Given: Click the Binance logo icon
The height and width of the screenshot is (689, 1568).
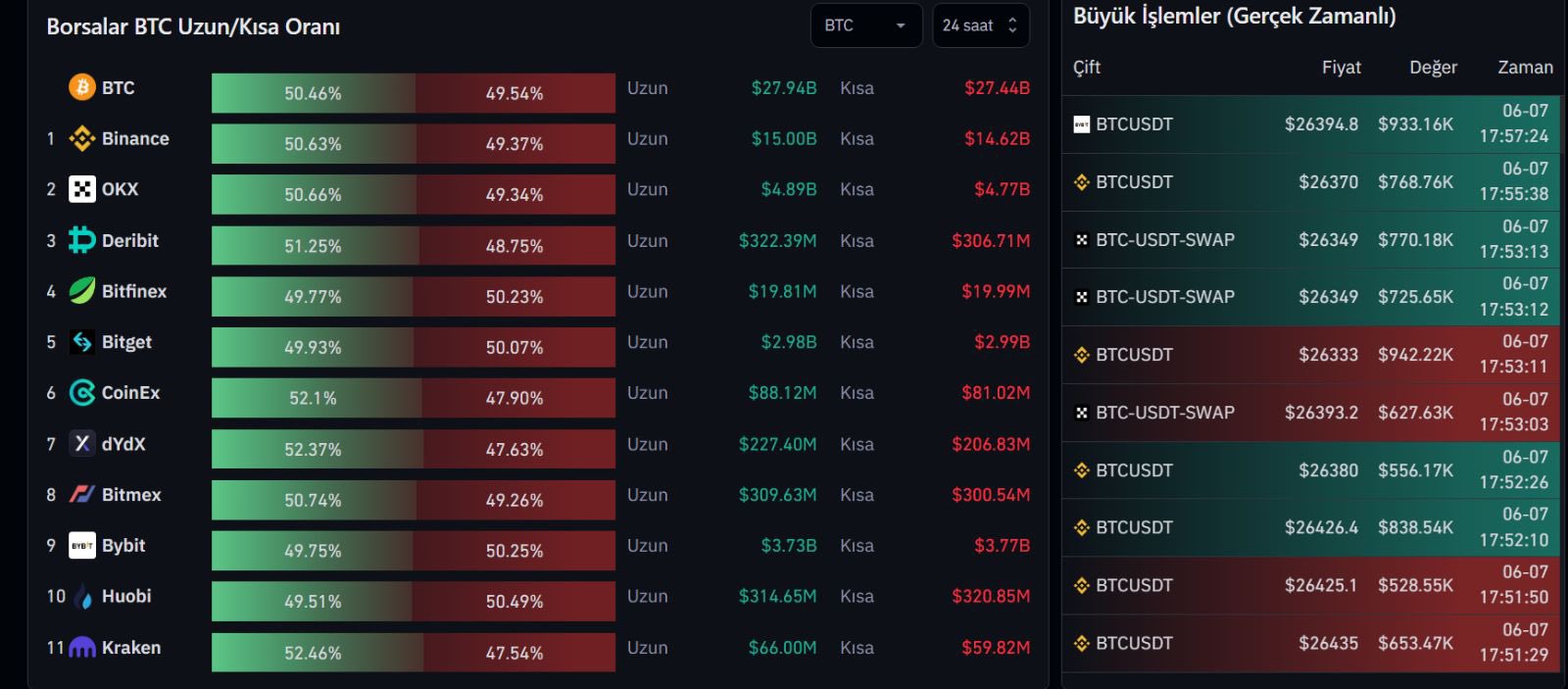Looking at the screenshot, I should tap(82, 138).
